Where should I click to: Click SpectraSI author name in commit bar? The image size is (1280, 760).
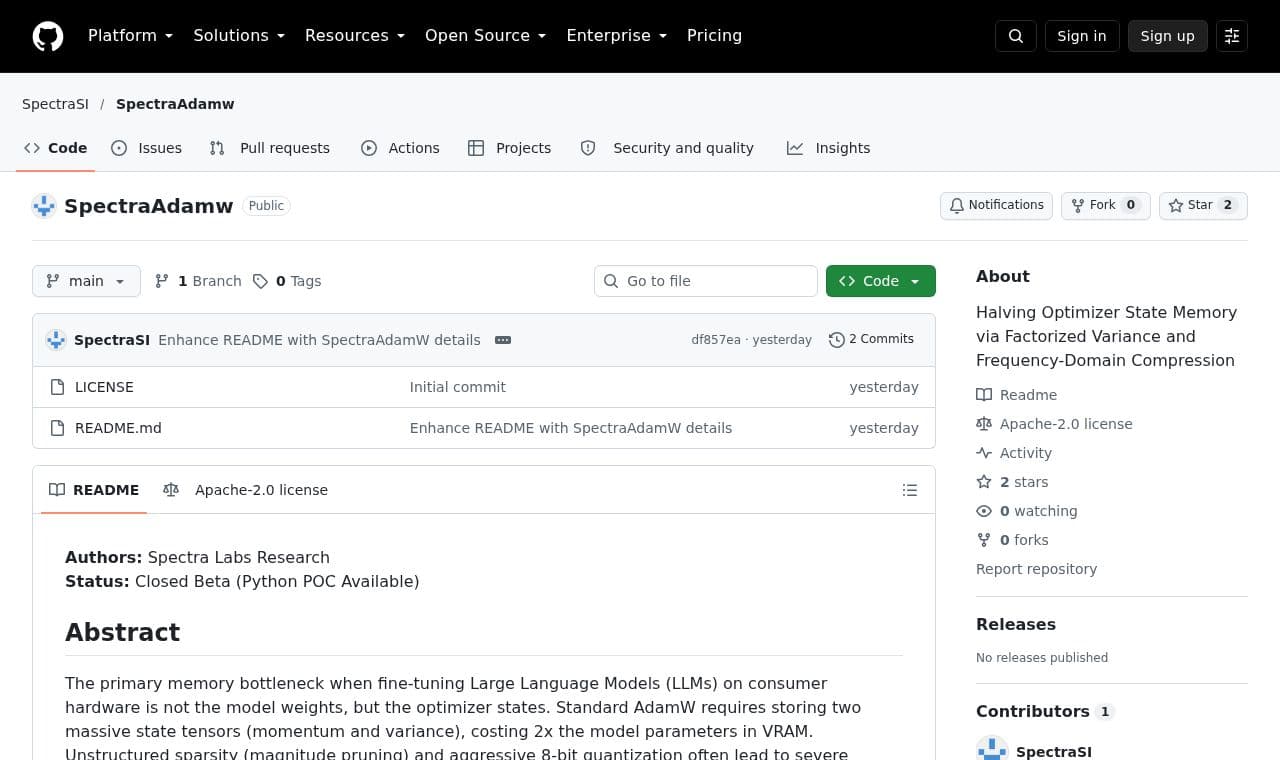click(112, 340)
